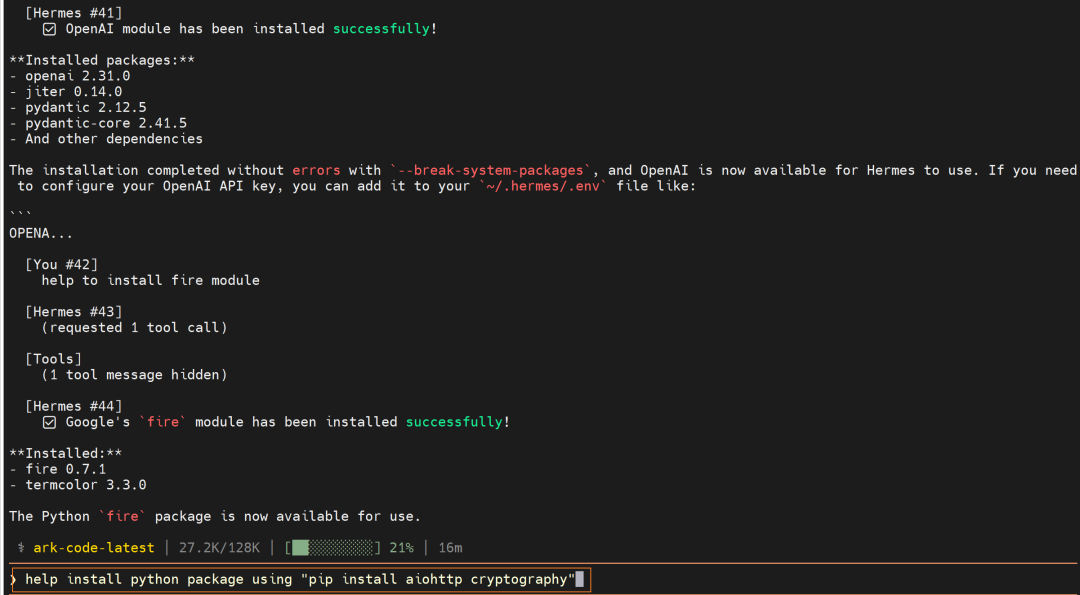Click "(1 tool message hidden)" line

(x=134, y=375)
